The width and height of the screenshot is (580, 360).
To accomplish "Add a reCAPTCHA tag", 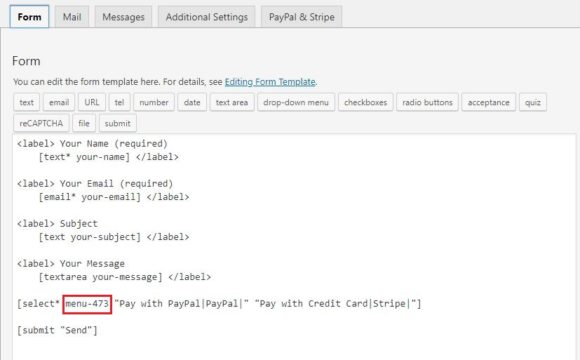I will coord(41,123).
